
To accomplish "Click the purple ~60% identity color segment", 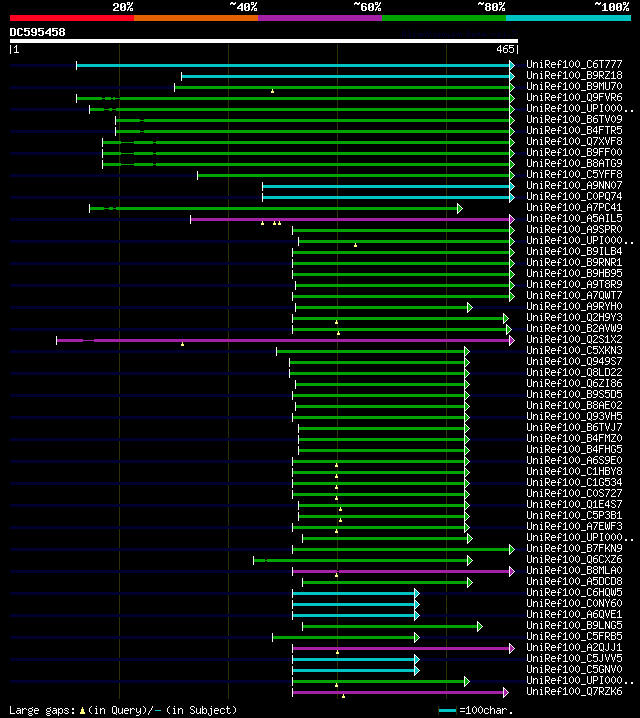I will point(320,18).
